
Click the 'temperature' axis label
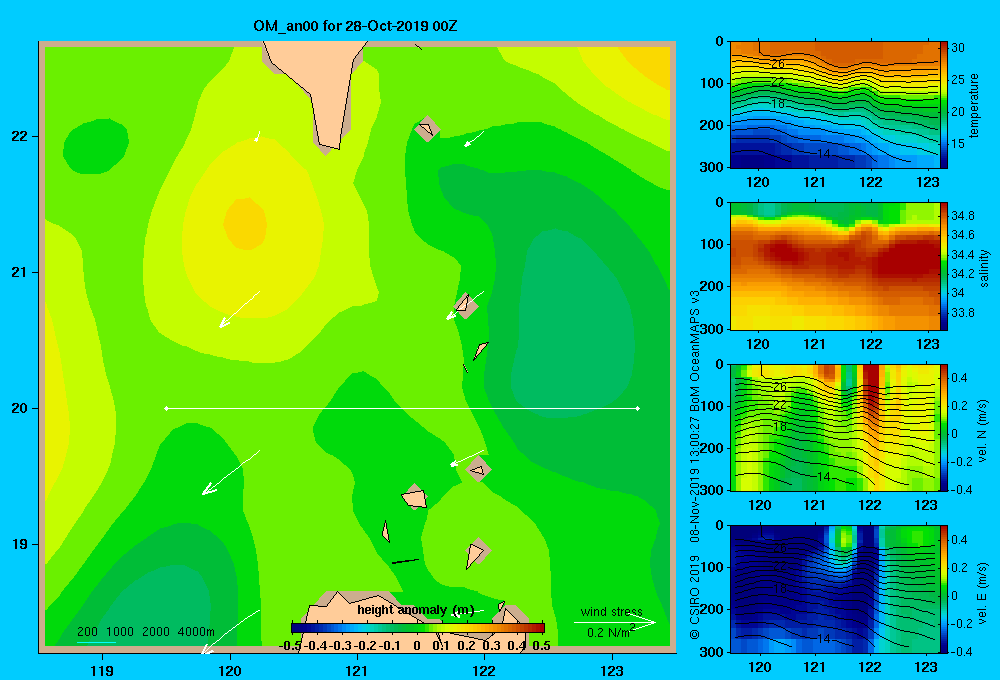(x=974, y=105)
